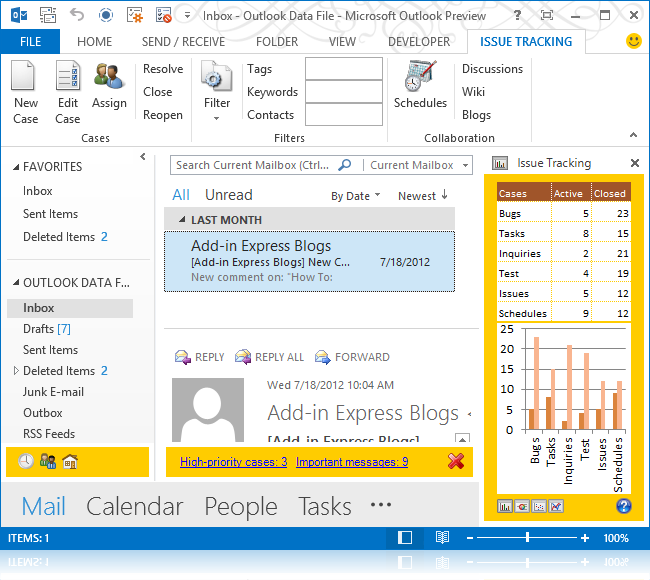Click the clock icon in the yellow sidebar strip
The image size is (650, 580).
pyautogui.click(x=25, y=461)
